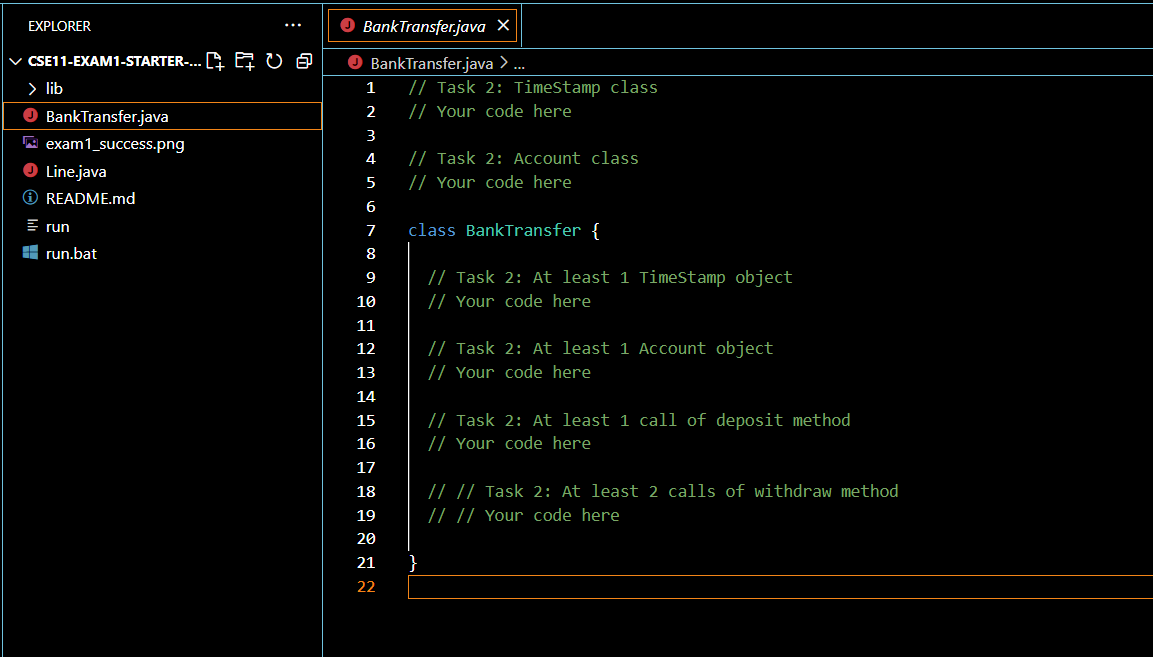Viewport: 1153px width, 657px height.
Task: Click line number 22 in the editor
Action: click(x=366, y=587)
